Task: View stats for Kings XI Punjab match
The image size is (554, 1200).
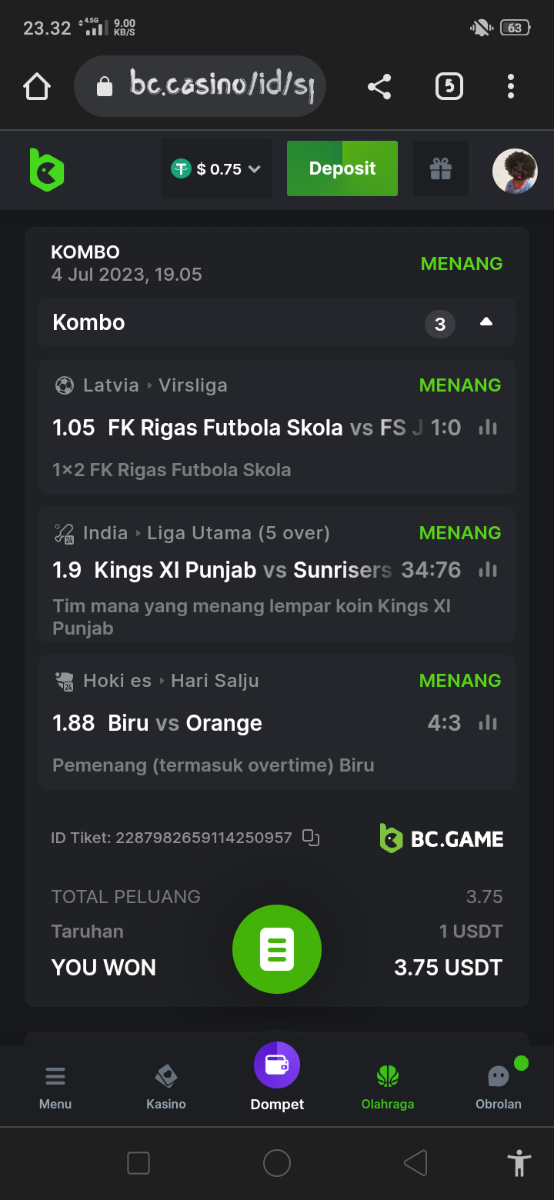Action: coord(488,570)
